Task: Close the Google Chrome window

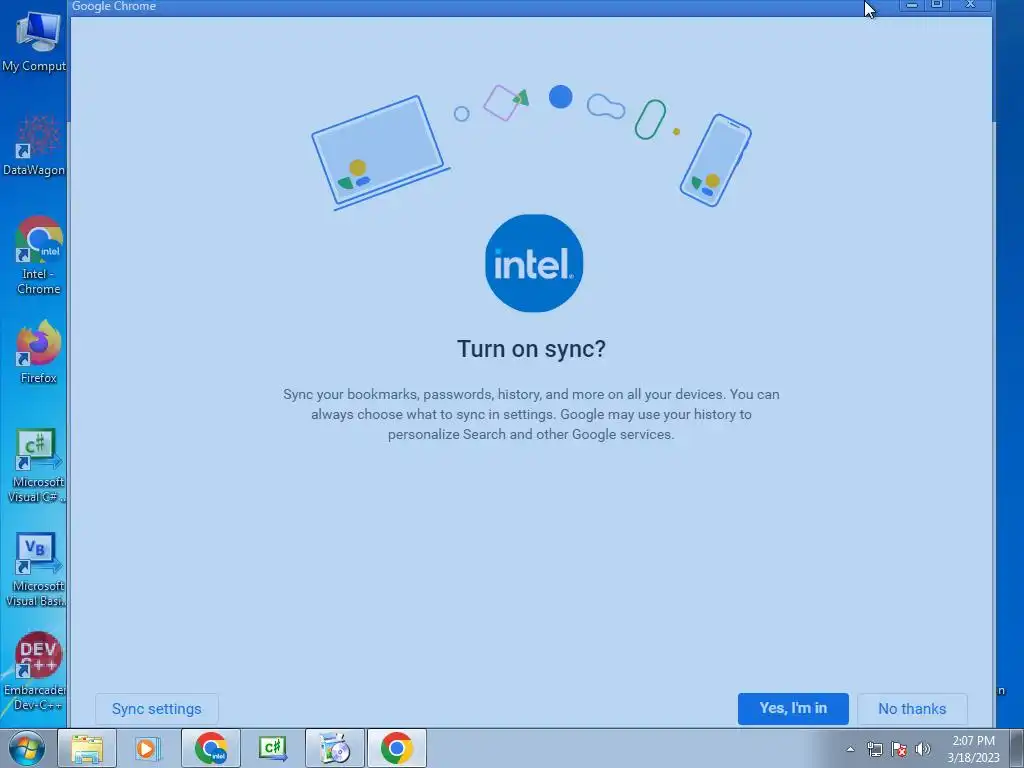Action: 970,5
